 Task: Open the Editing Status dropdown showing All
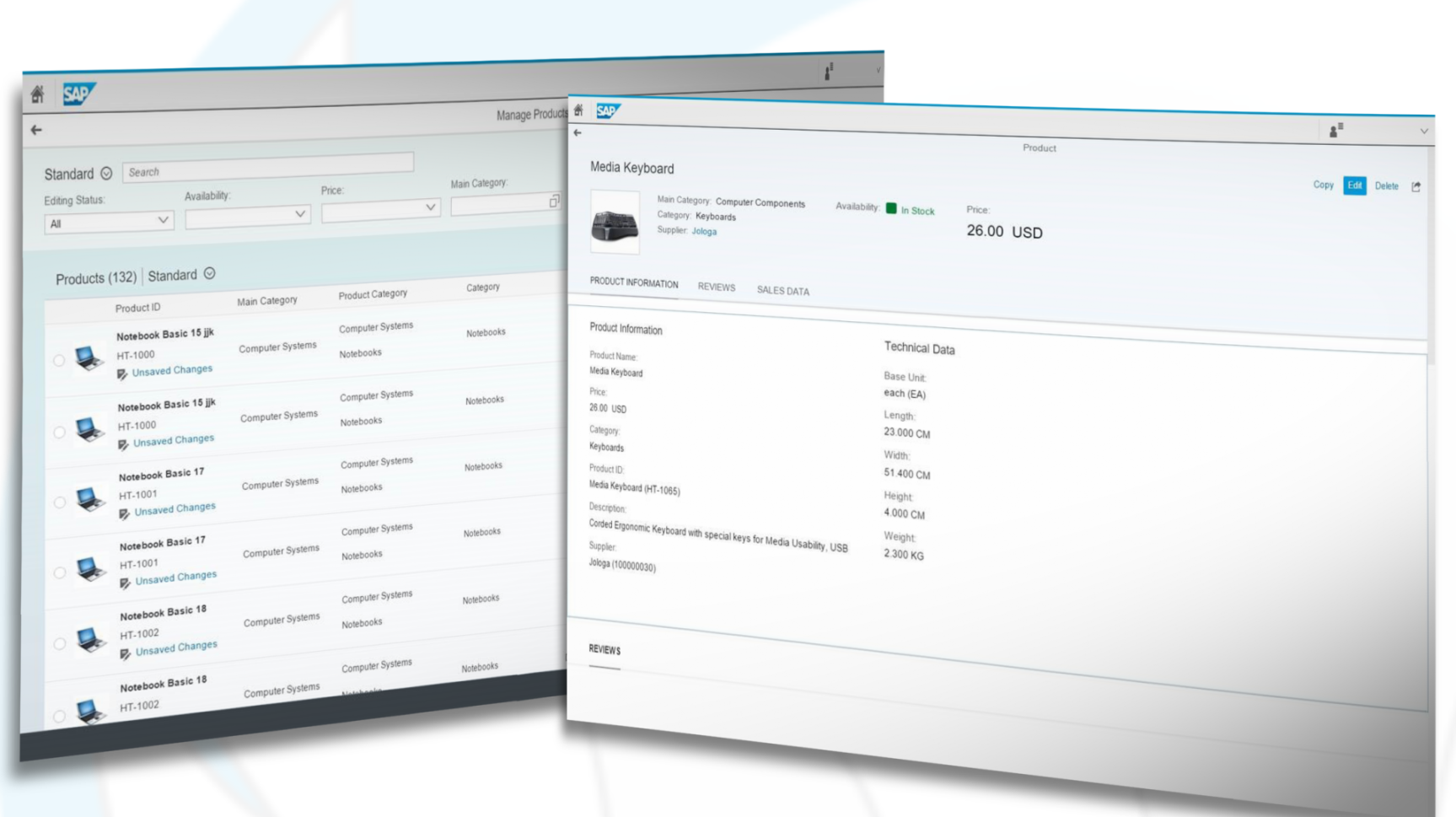[108, 223]
